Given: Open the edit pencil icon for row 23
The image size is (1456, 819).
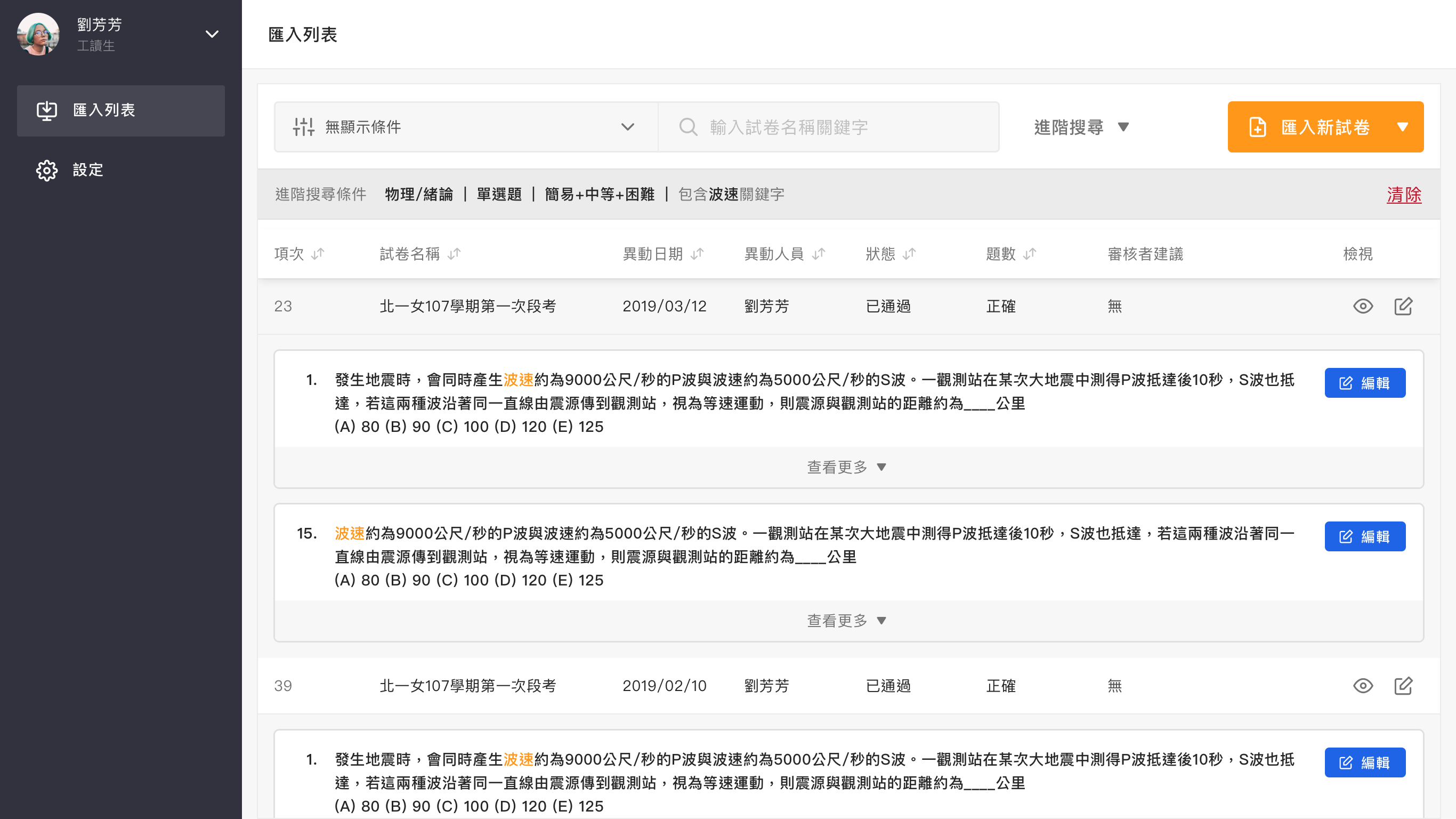Looking at the screenshot, I should (x=1403, y=306).
